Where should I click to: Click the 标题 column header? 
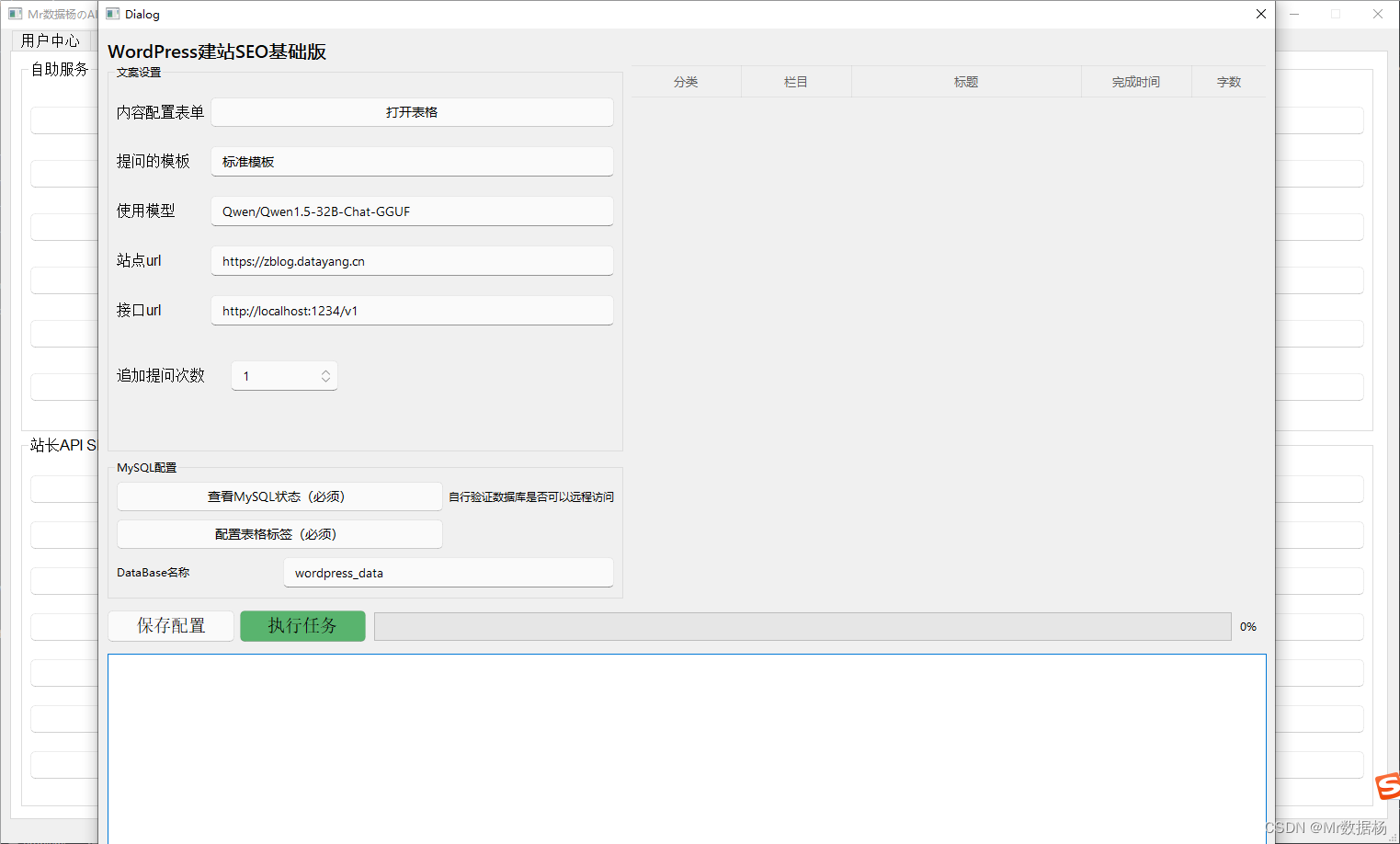(966, 82)
